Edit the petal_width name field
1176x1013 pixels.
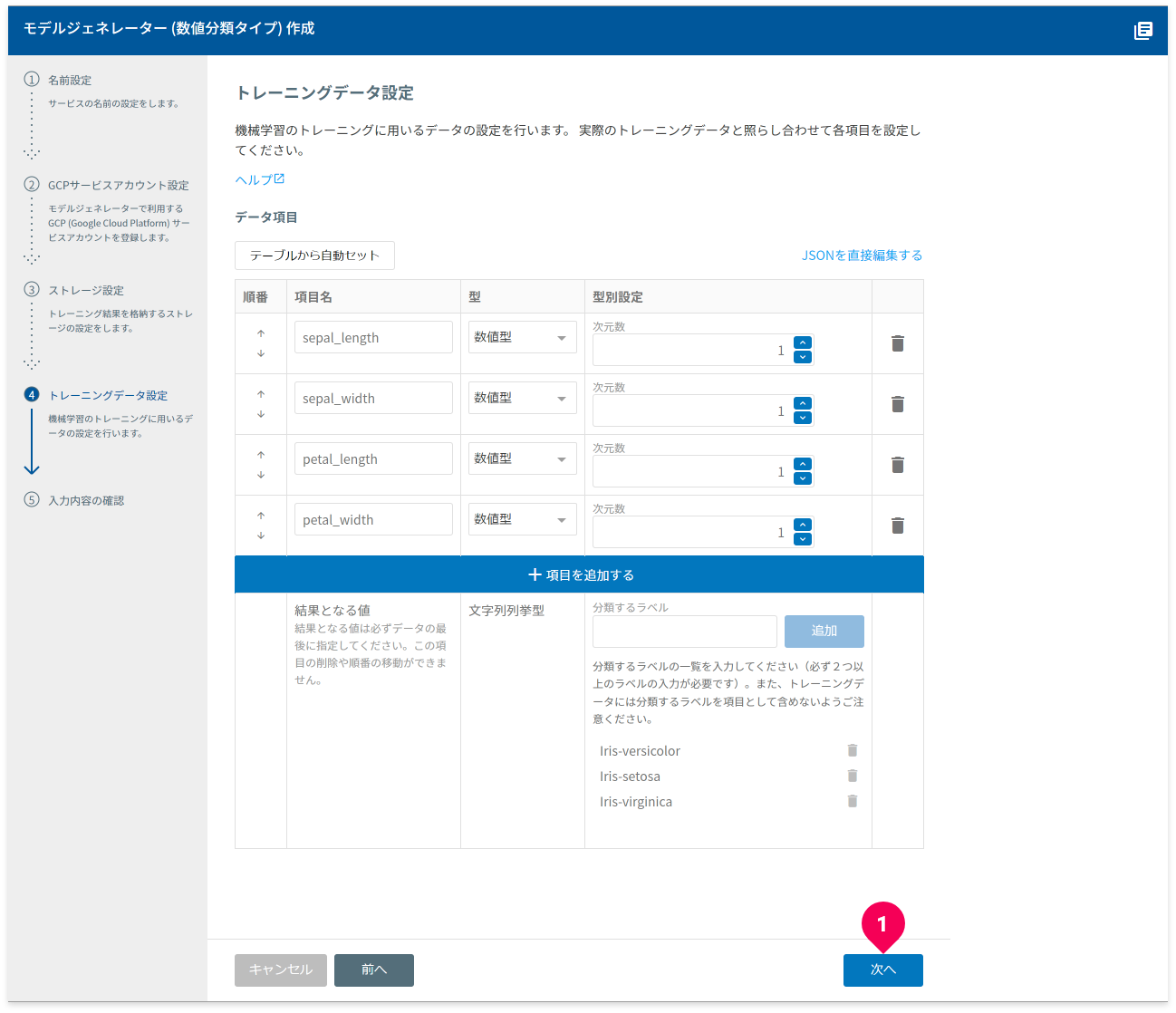coord(373,519)
